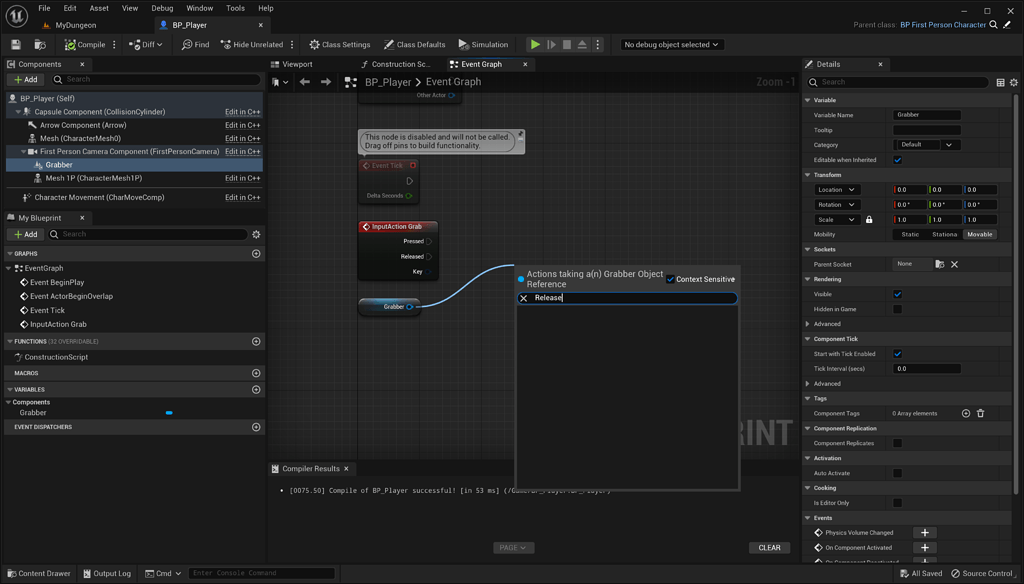The height and width of the screenshot is (584, 1024).
Task: Disable the Visible checkbox under Rendering
Action: (896, 293)
